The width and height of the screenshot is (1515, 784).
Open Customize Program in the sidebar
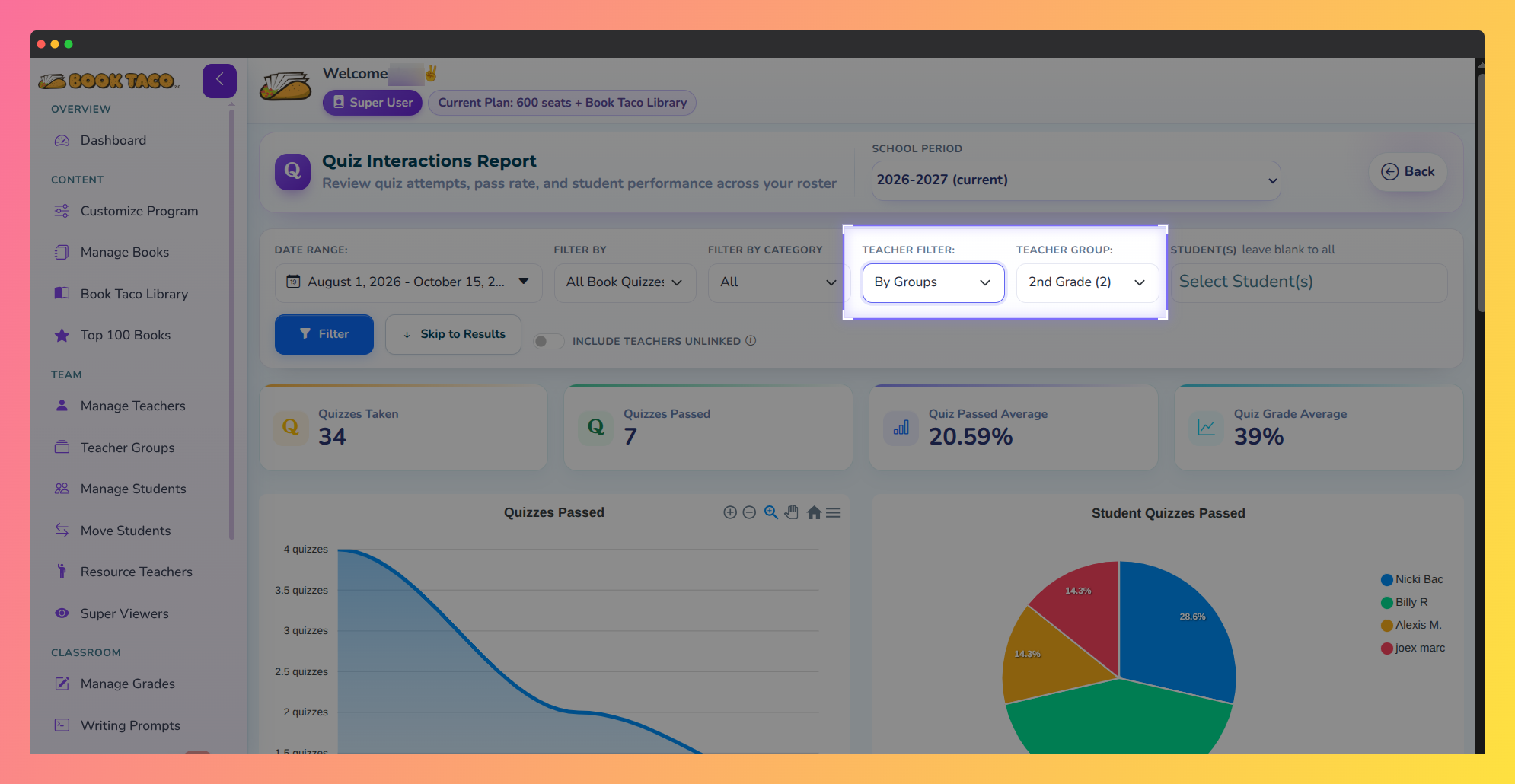point(139,211)
